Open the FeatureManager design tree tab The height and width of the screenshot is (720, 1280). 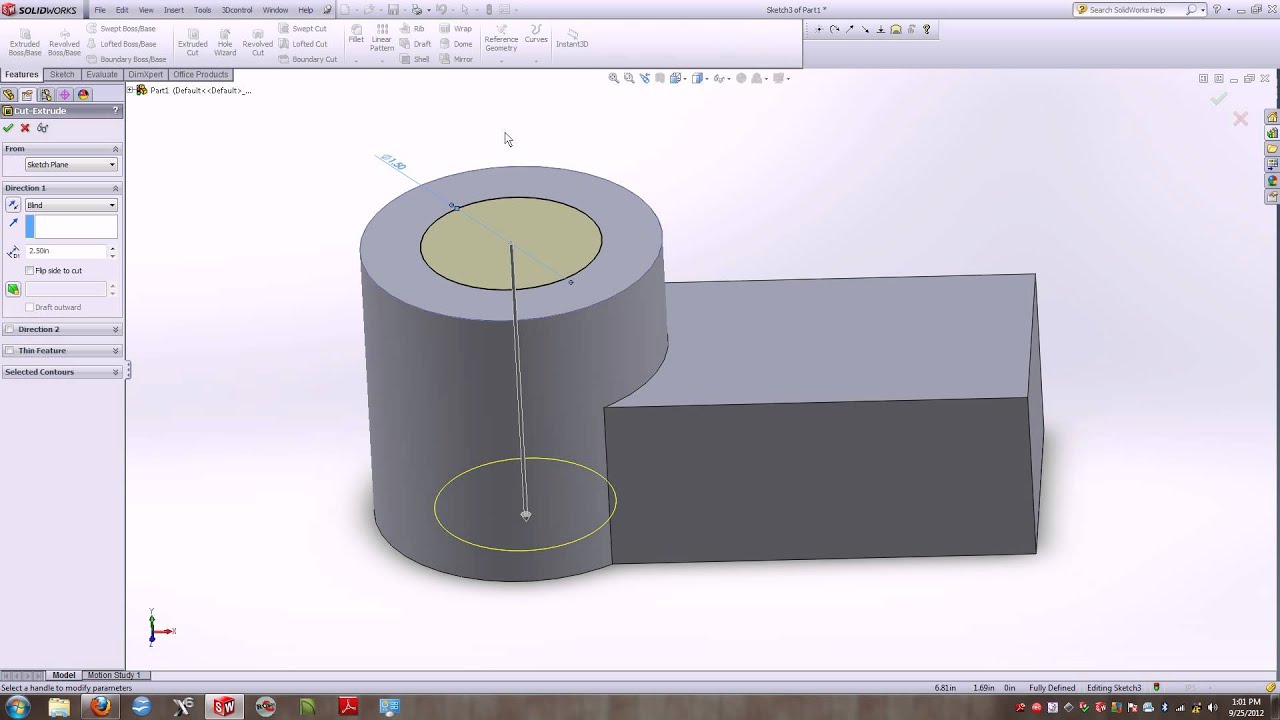(9, 95)
